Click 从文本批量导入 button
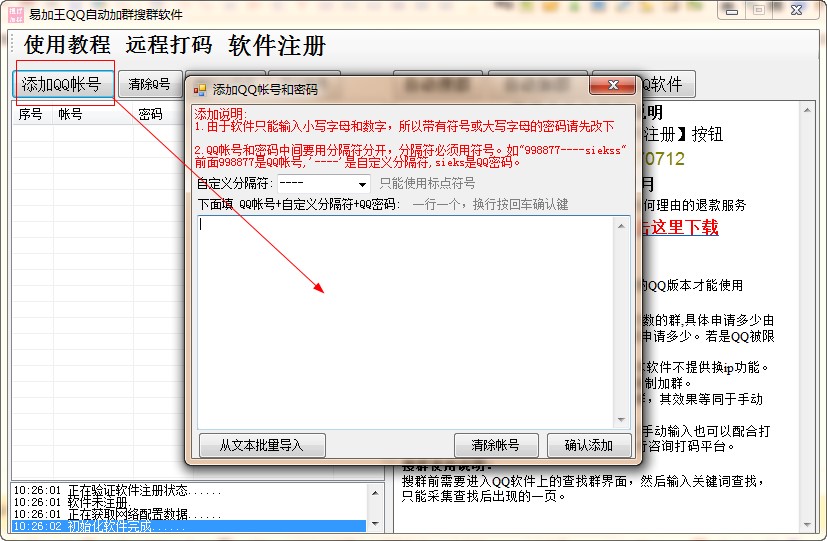 [262, 445]
